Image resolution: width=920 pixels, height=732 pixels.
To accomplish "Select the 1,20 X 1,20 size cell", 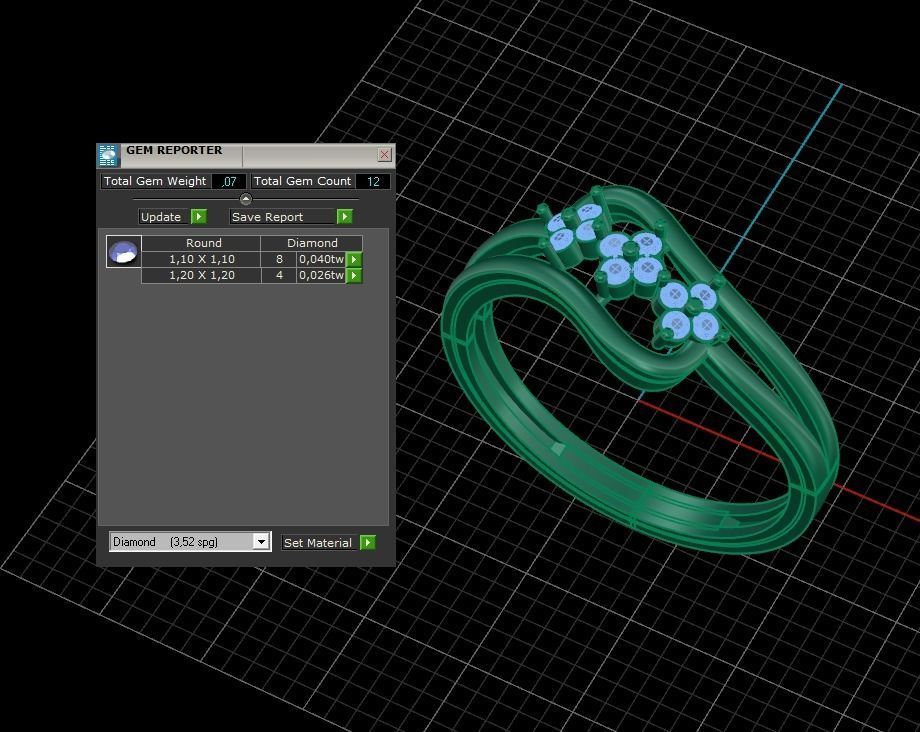I will pos(201,275).
